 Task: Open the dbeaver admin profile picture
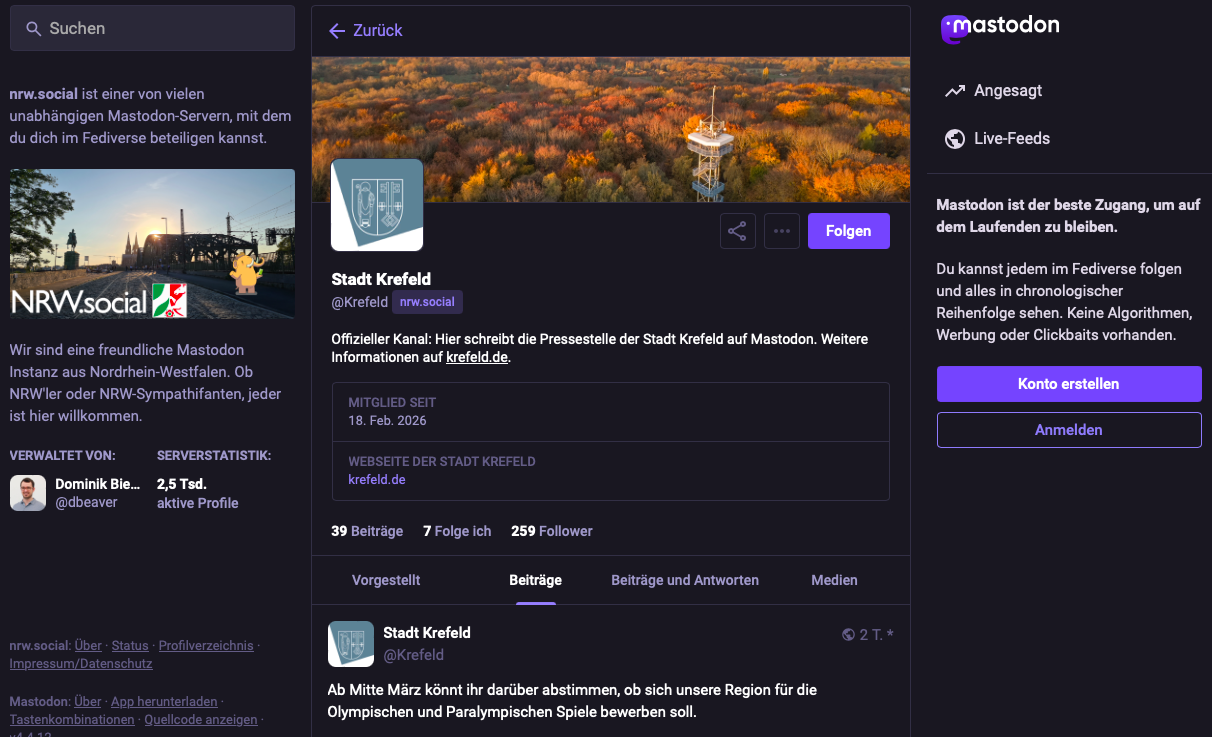pyautogui.click(x=27, y=492)
